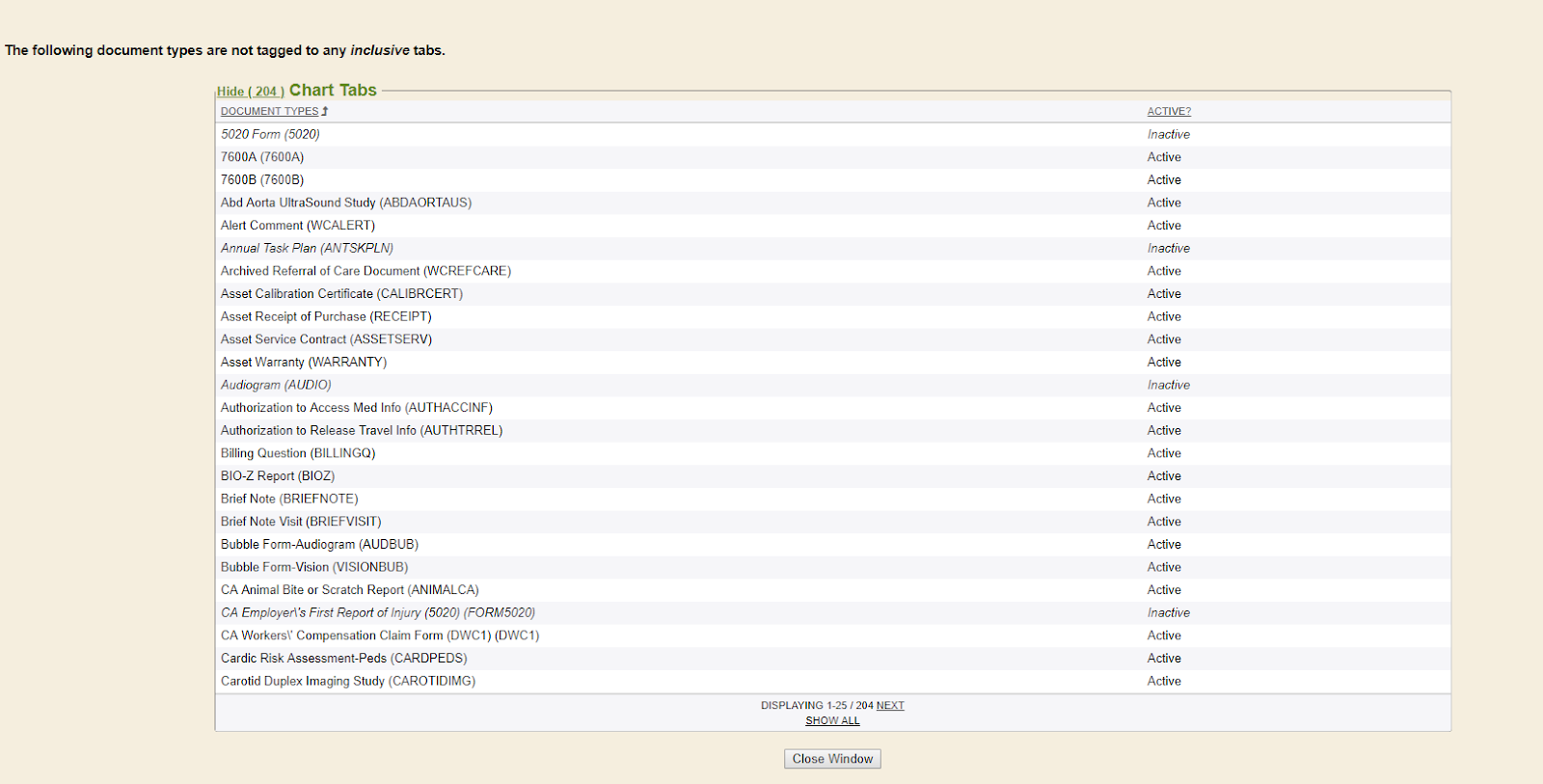Click Bubble Form-Vision (VISIONBUB) row
The height and width of the screenshot is (784, 1543).
coord(314,567)
